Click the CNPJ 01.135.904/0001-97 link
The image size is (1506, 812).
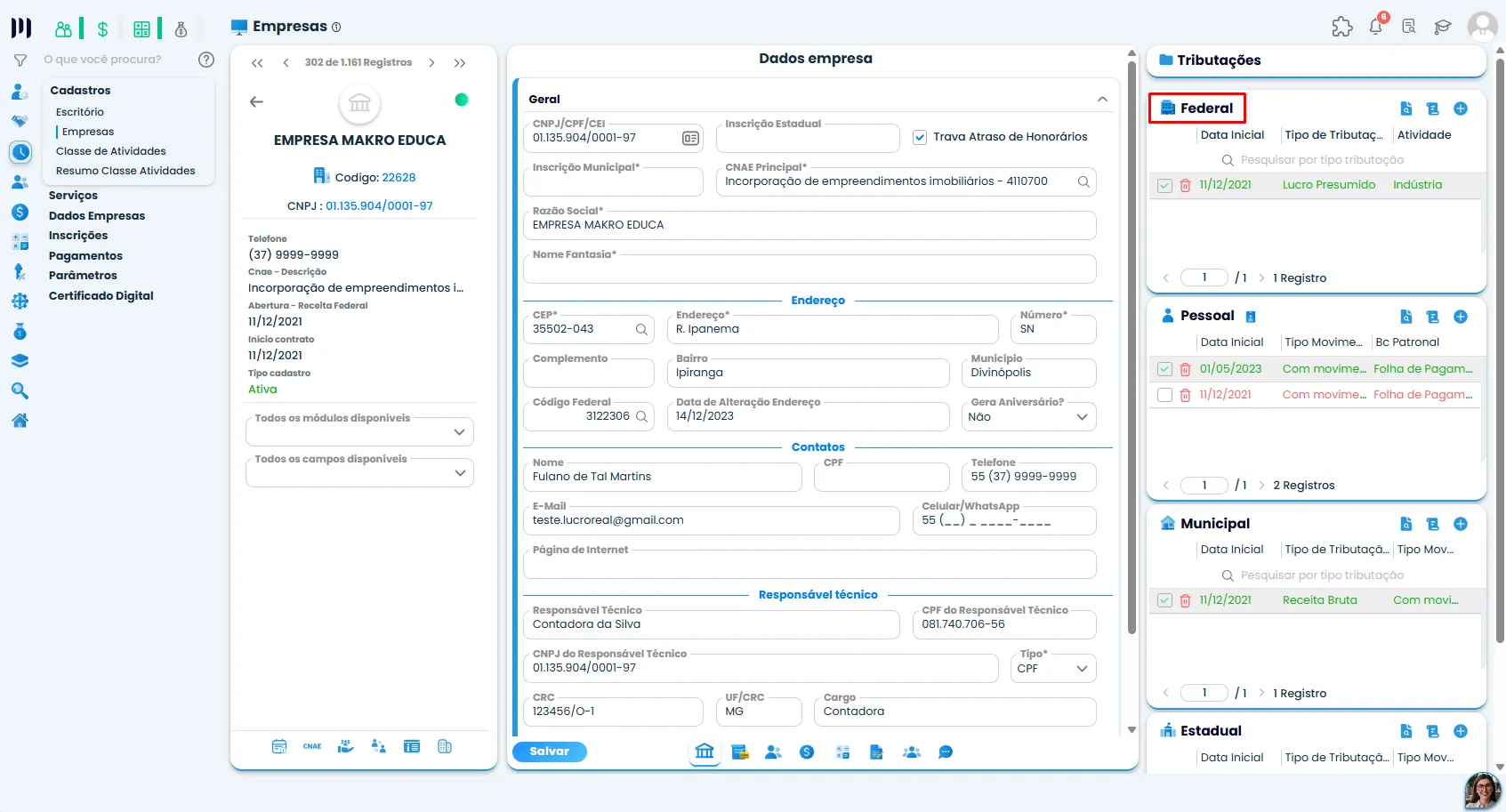379,205
